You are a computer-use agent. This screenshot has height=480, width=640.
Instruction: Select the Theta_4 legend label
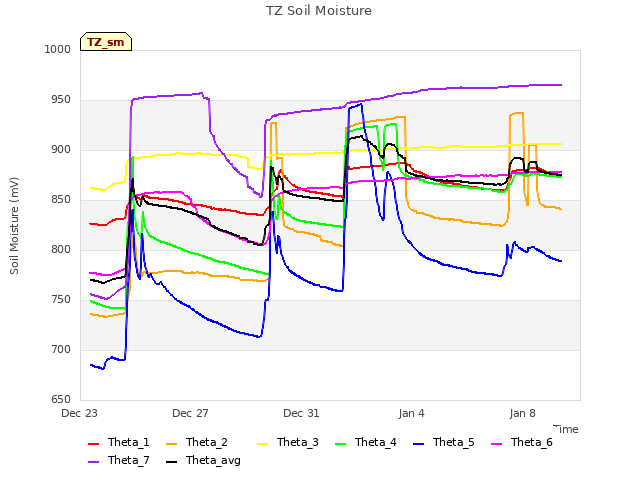pyautogui.click(x=376, y=442)
